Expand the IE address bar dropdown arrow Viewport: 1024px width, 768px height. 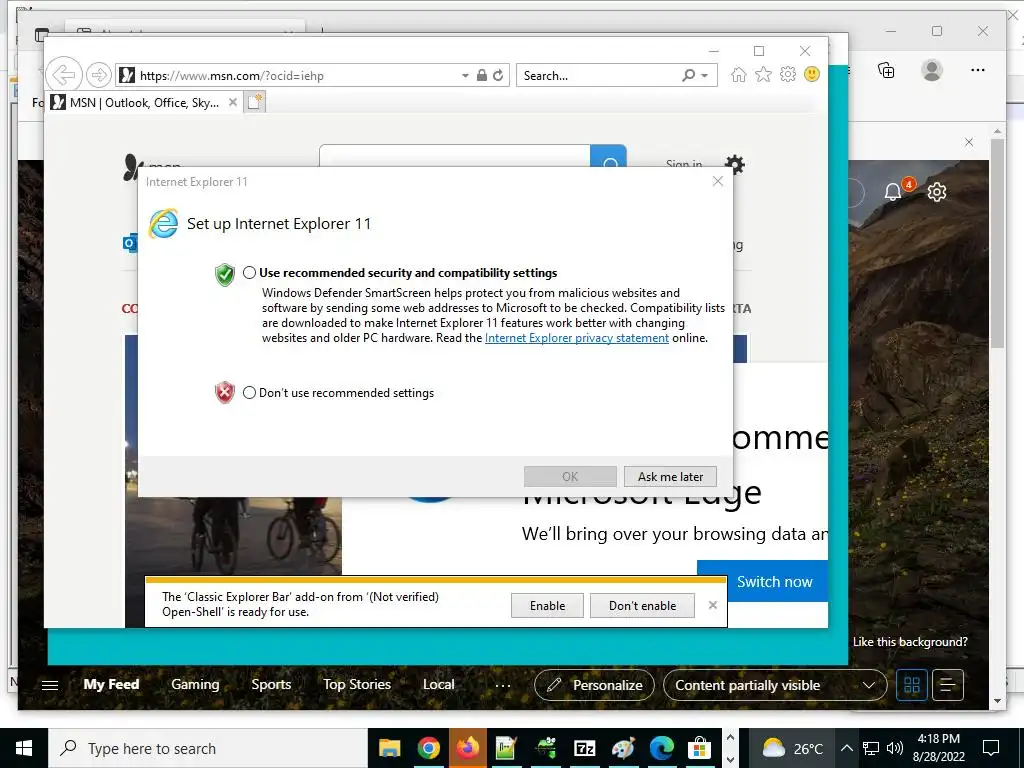click(465, 76)
